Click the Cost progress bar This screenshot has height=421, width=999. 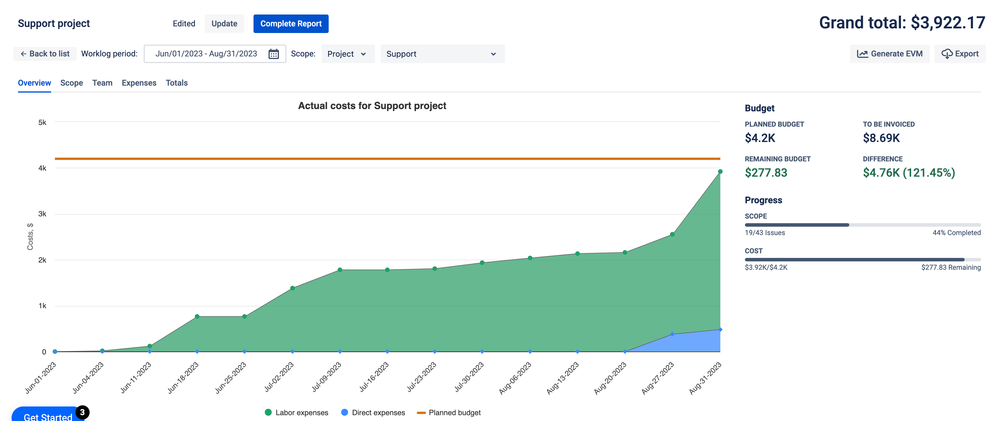click(861, 259)
